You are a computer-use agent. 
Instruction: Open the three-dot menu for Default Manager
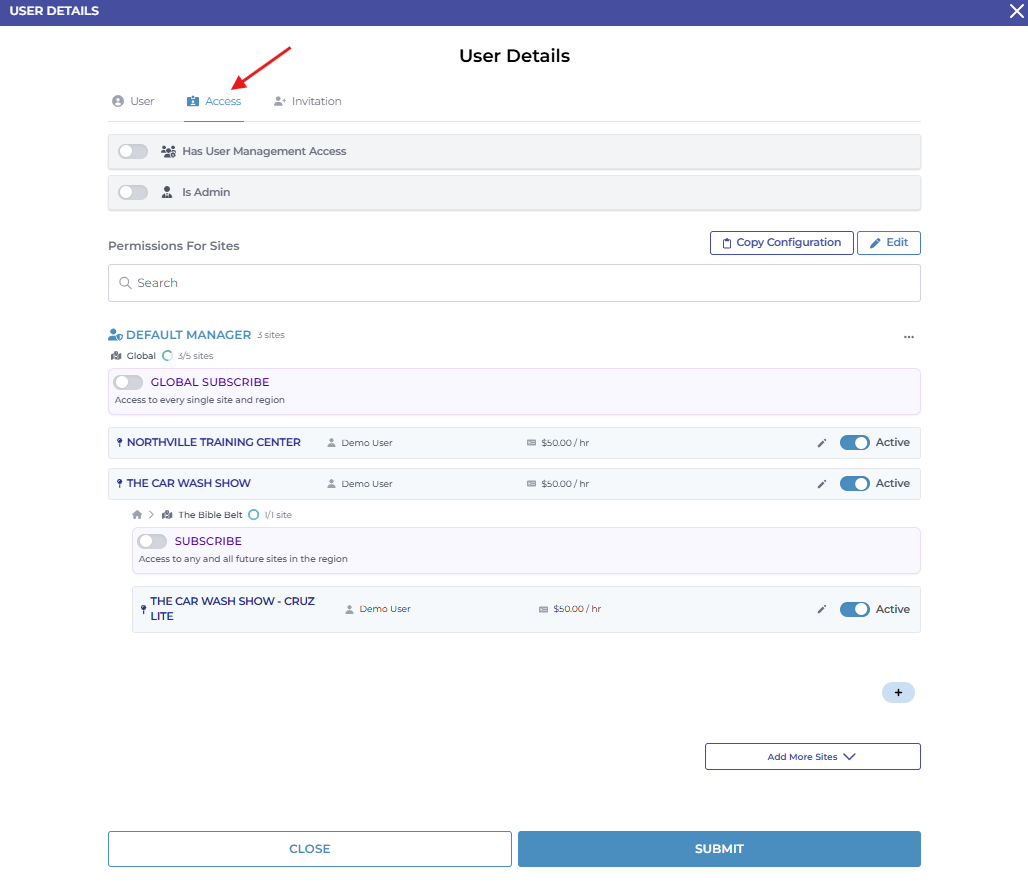coord(908,337)
